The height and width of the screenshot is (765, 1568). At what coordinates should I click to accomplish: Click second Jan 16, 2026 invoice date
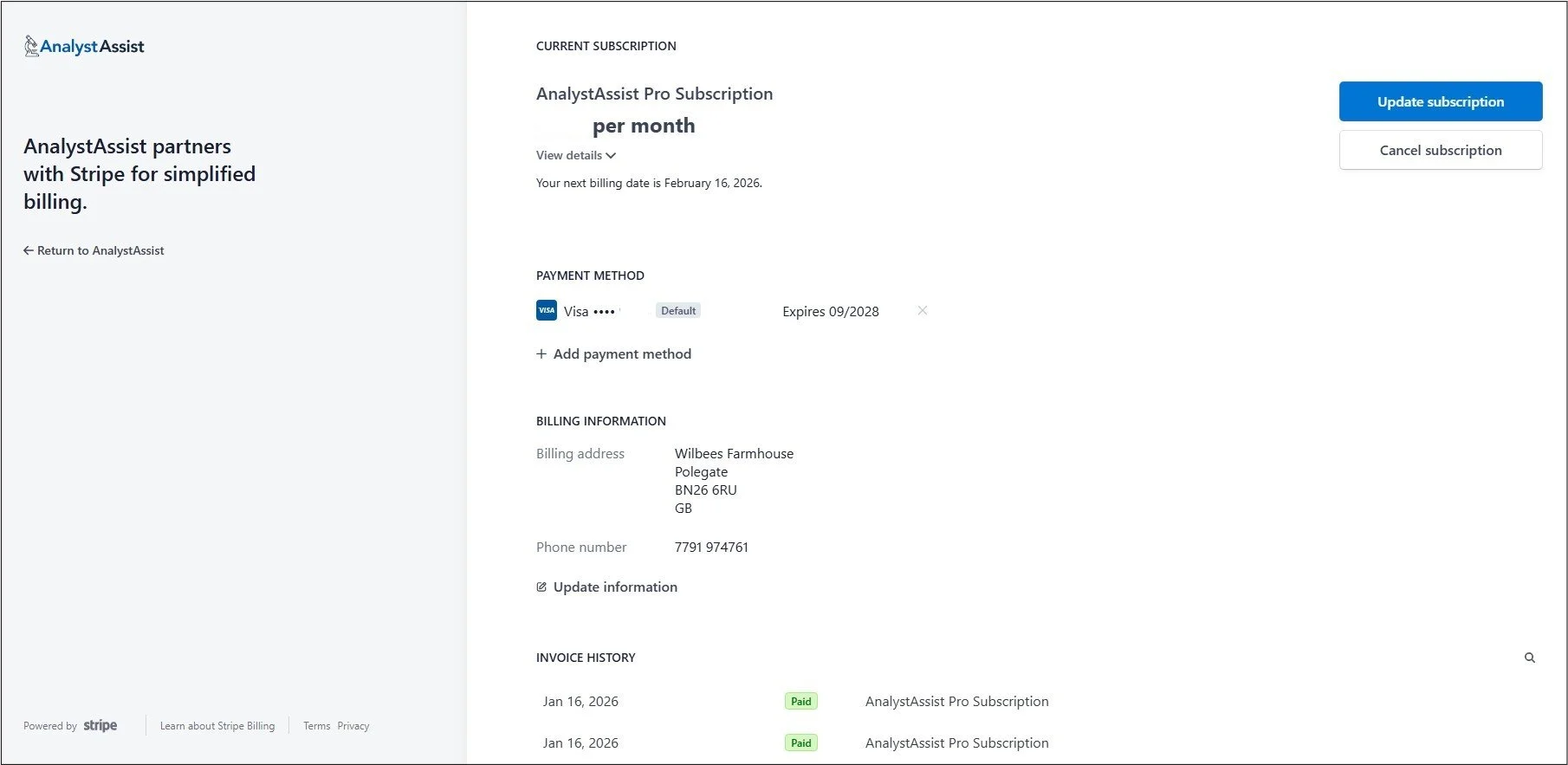pyautogui.click(x=580, y=742)
